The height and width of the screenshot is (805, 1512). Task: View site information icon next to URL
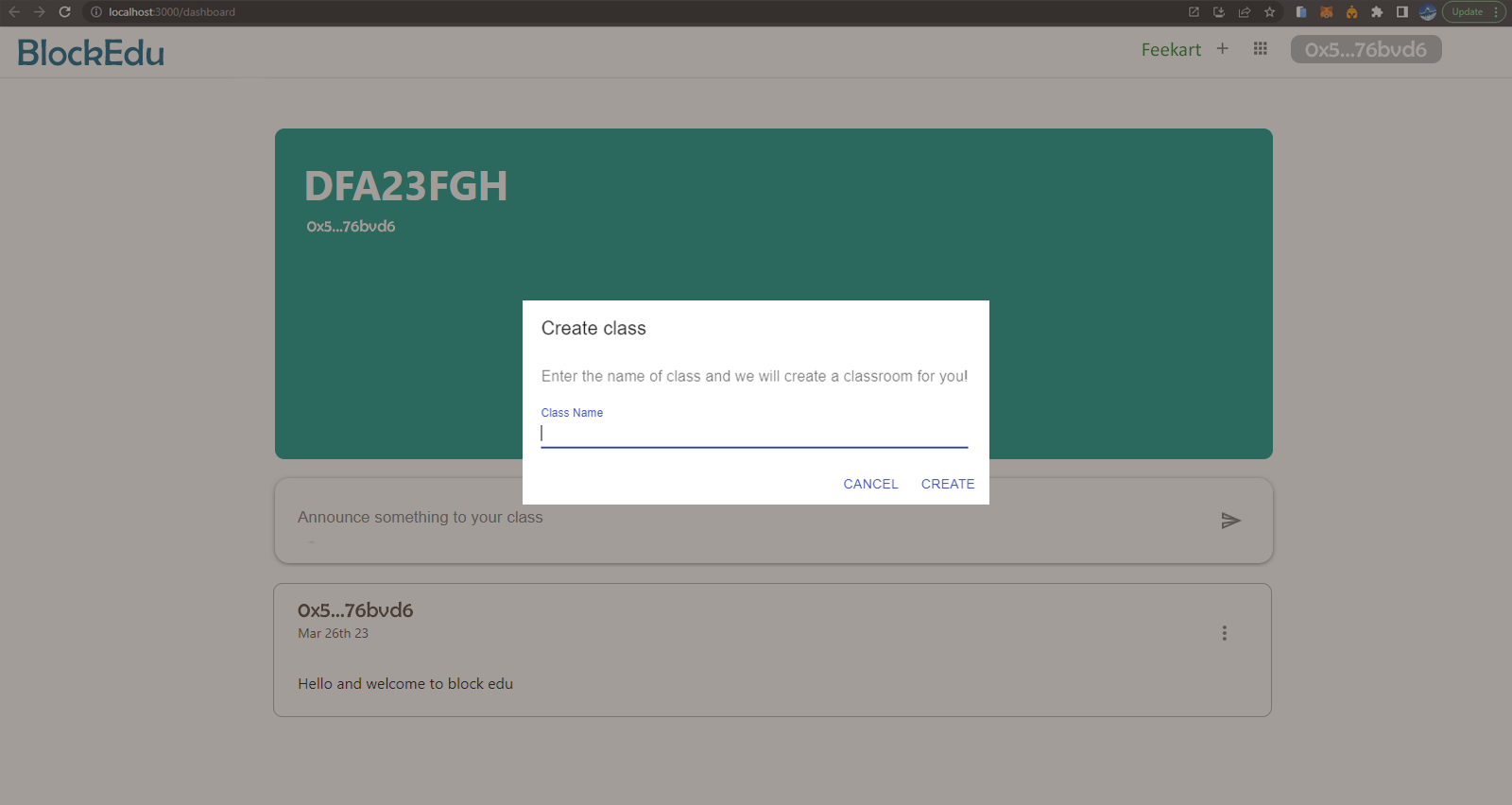95,12
